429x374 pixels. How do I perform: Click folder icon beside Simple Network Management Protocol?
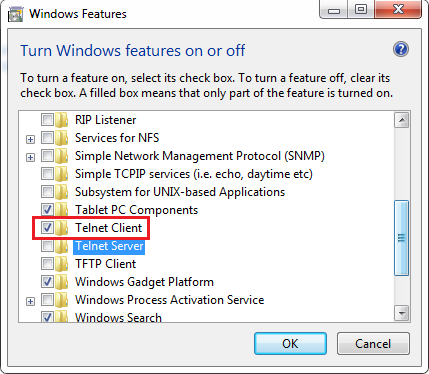62,156
